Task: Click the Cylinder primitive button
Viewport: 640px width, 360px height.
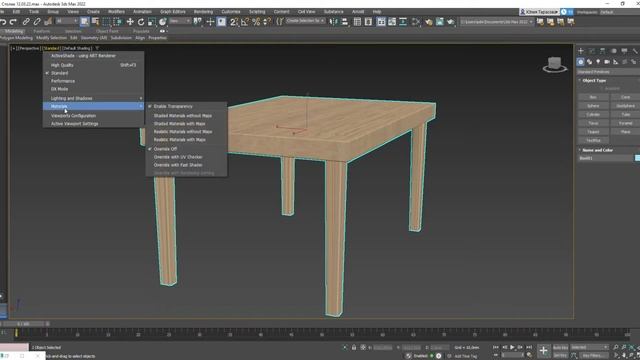Action: tap(593, 115)
